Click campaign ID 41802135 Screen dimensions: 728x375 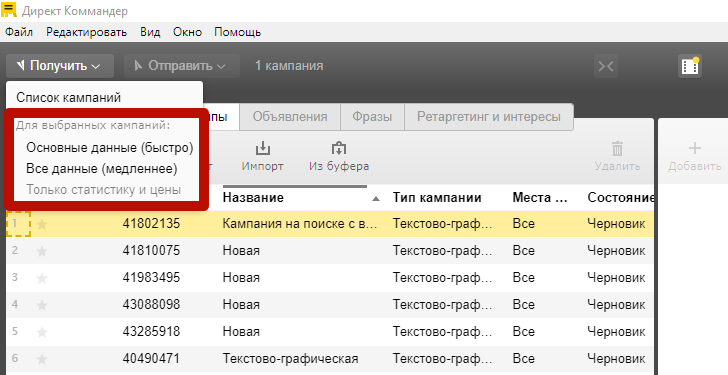(151, 224)
